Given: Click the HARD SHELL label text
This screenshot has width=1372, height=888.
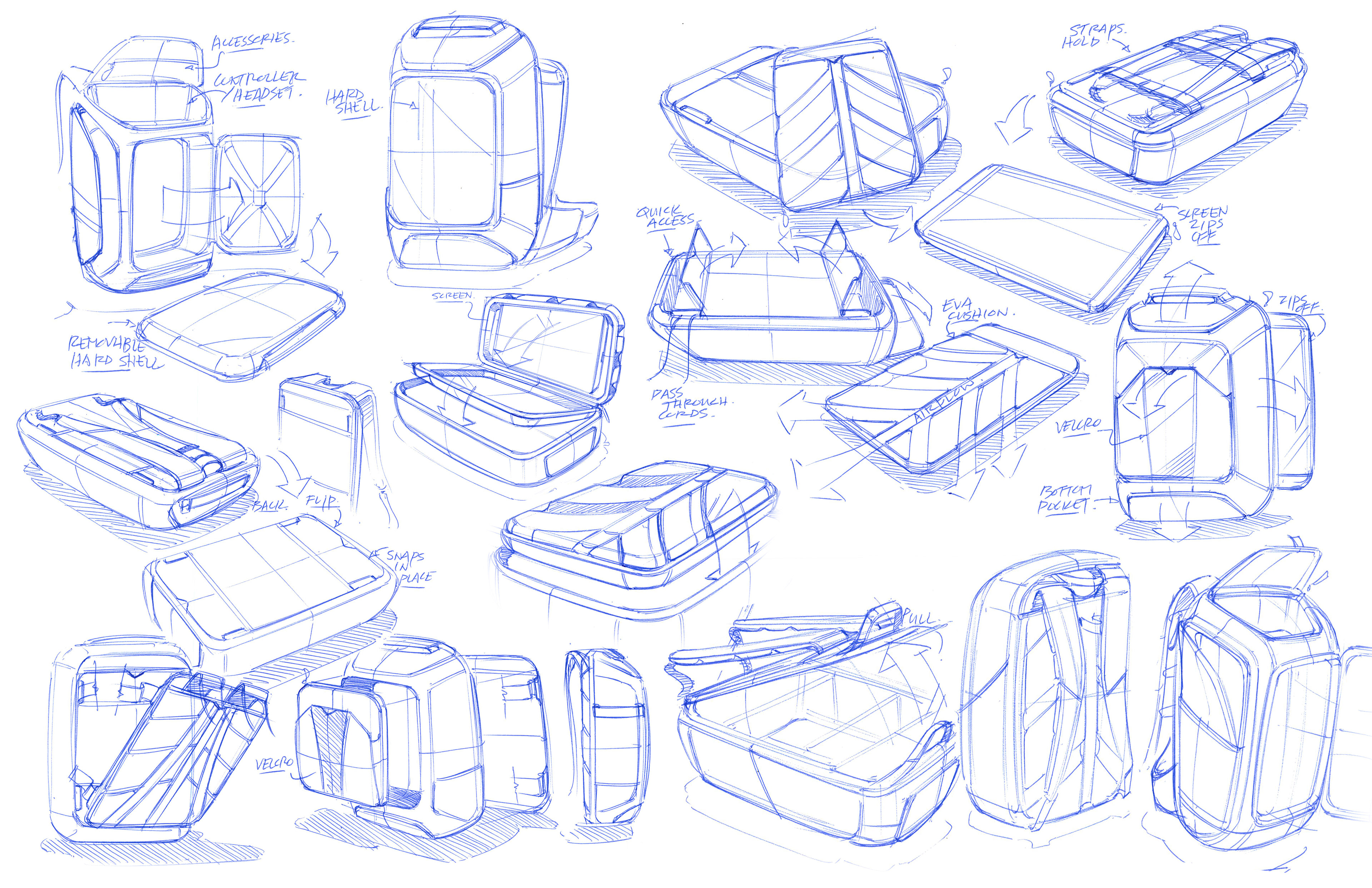Looking at the screenshot, I should coord(352,102).
